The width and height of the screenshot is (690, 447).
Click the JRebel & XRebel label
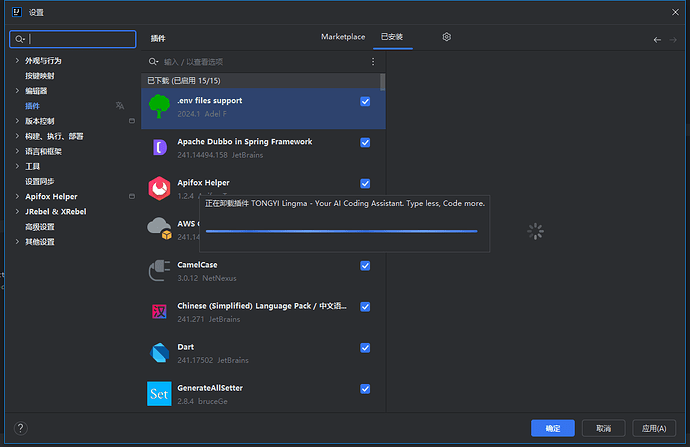[x=55, y=211]
